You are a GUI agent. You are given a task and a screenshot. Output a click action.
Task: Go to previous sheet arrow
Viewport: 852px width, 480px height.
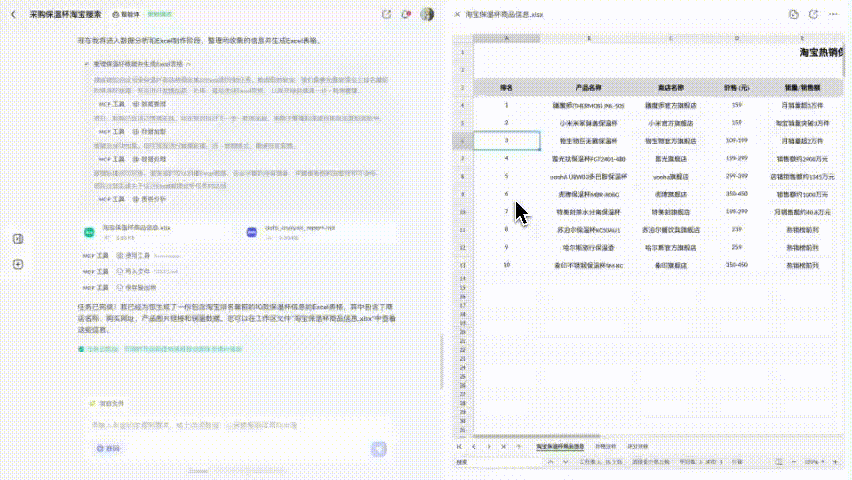(474, 446)
